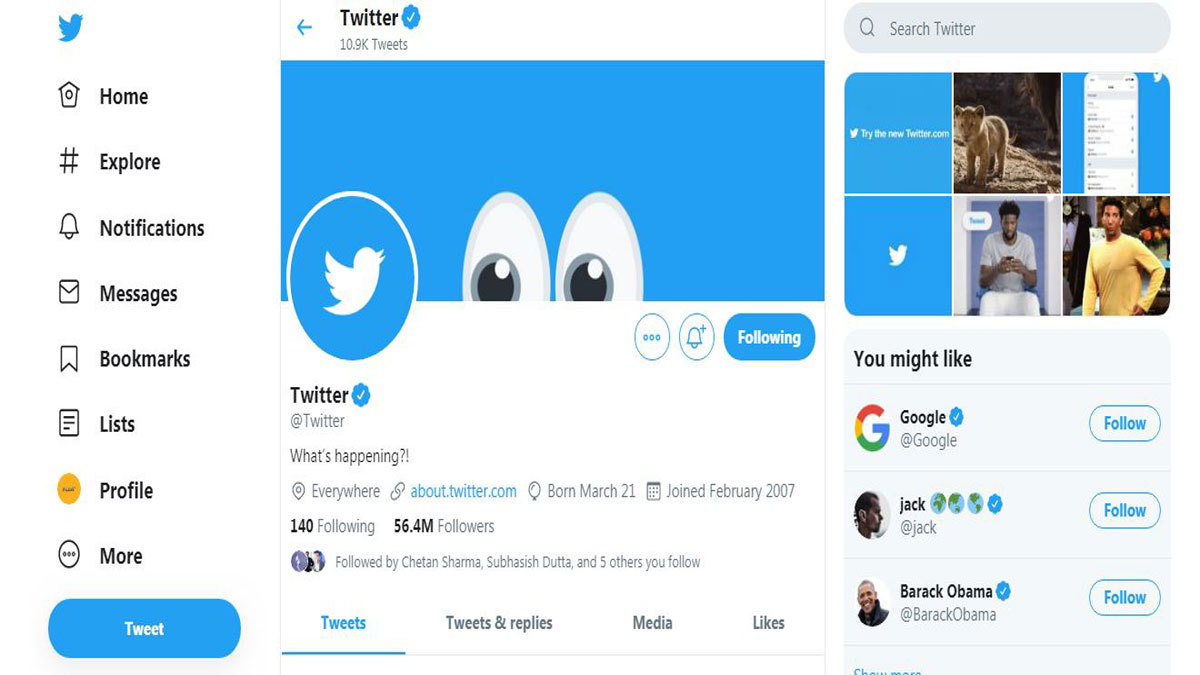The image size is (1200, 675).
Task: Click the blue Tweet compose button
Action: click(144, 628)
